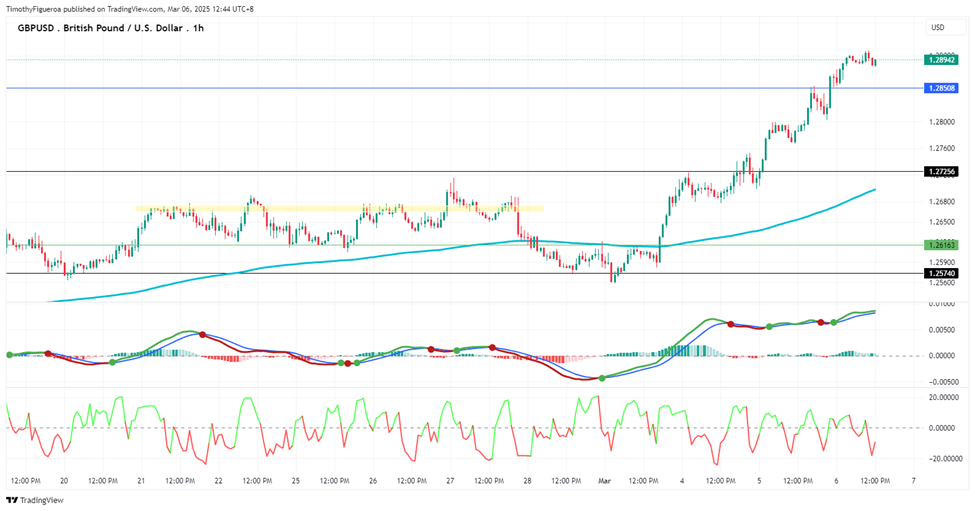Select the black 1.27256 price label
This screenshot has height=511, width=975.
(941, 172)
